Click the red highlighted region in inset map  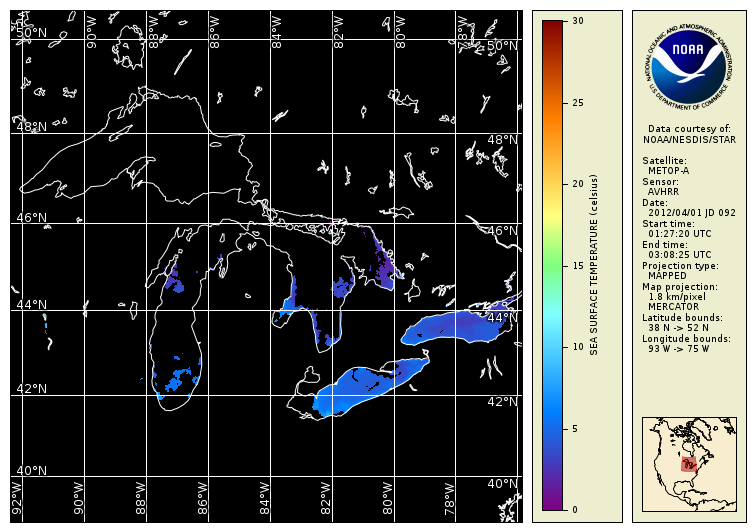[x=689, y=464]
